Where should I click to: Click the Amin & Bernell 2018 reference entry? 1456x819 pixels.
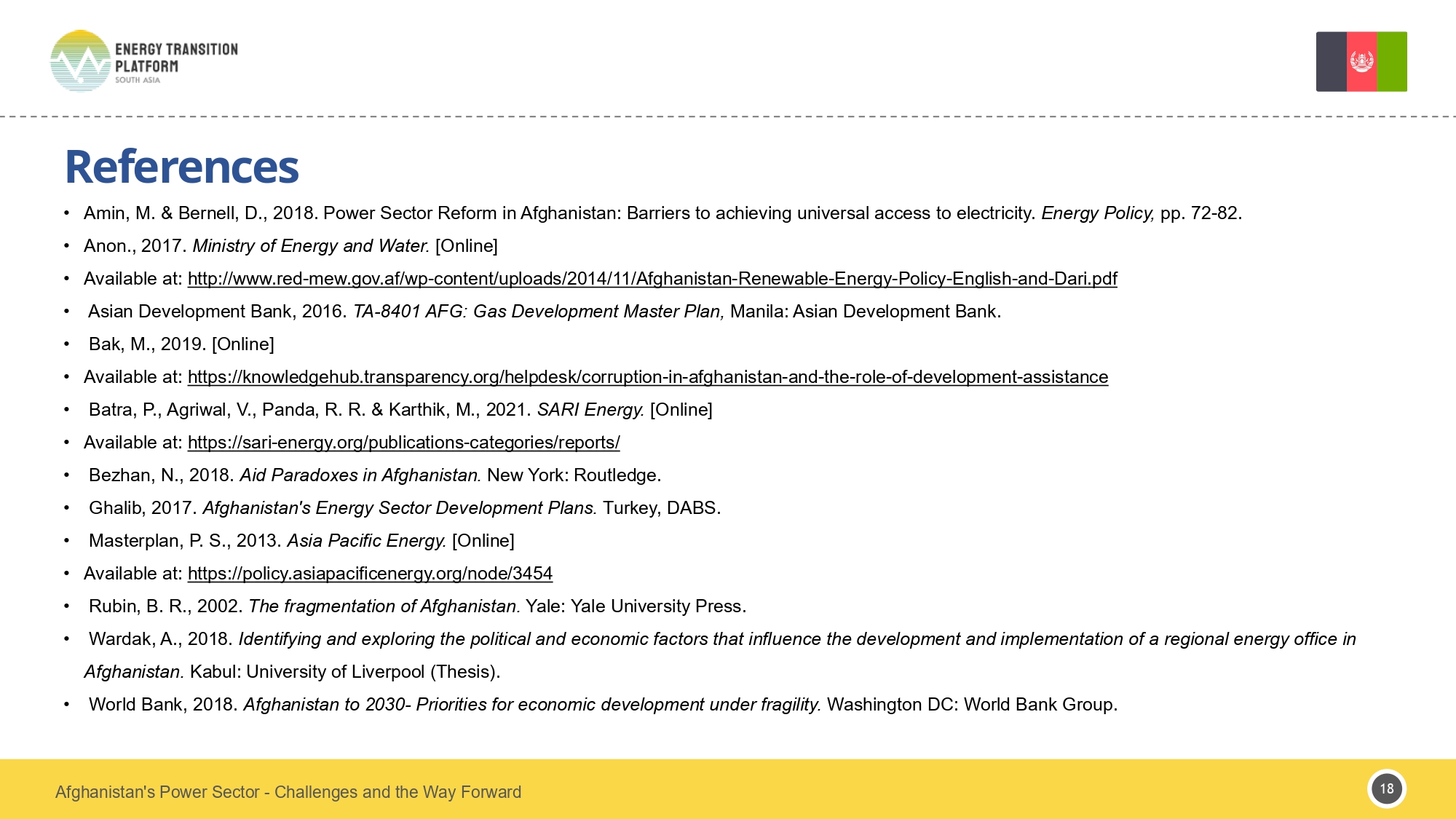(x=662, y=213)
